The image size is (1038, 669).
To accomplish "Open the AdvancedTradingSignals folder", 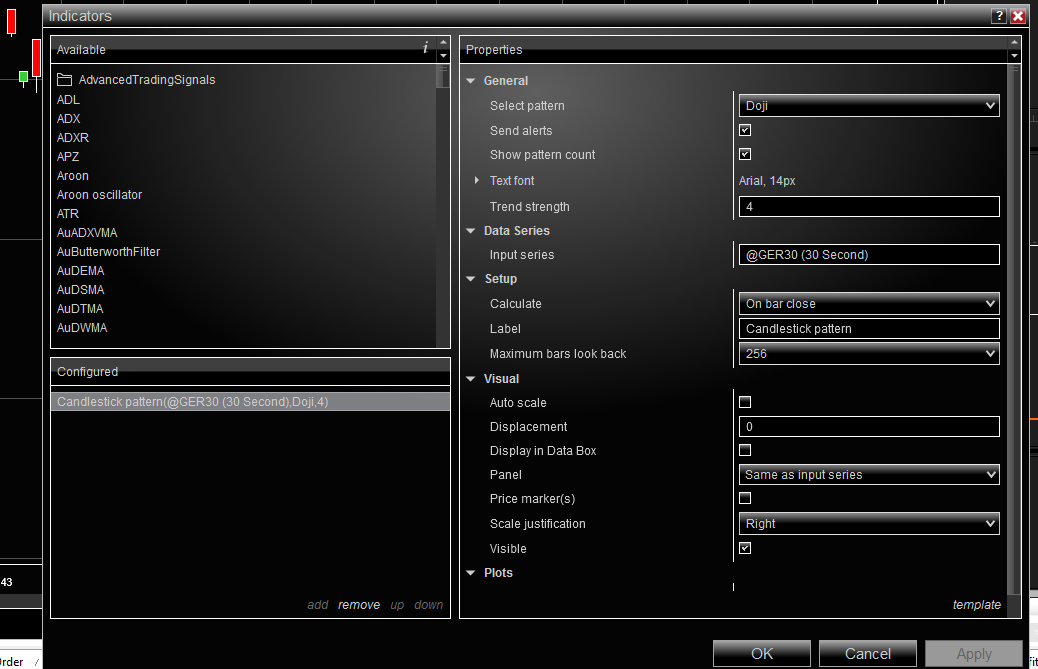I will tap(136, 80).
